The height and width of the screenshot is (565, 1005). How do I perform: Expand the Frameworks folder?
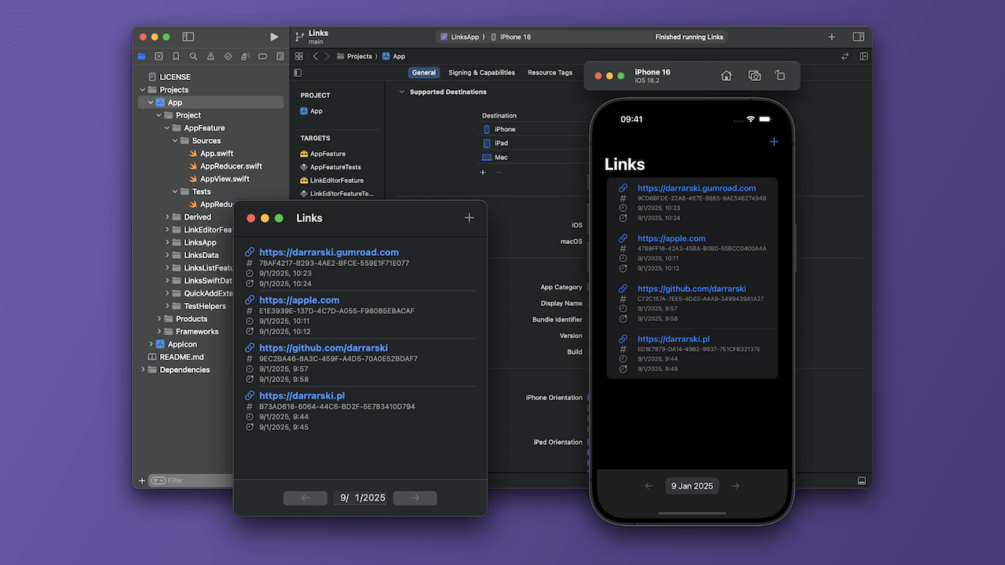coord(159,331)
